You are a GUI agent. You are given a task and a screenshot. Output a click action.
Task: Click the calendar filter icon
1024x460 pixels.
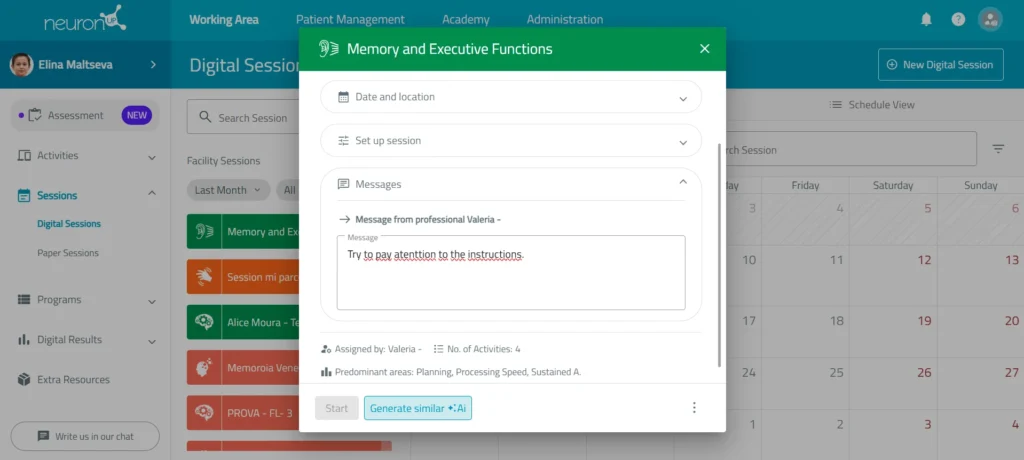click(998, 149)
